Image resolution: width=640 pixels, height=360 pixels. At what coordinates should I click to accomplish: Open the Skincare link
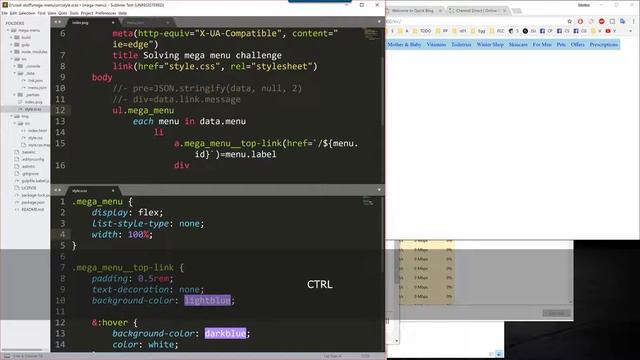pyautogui.click(x=518, y=44)
